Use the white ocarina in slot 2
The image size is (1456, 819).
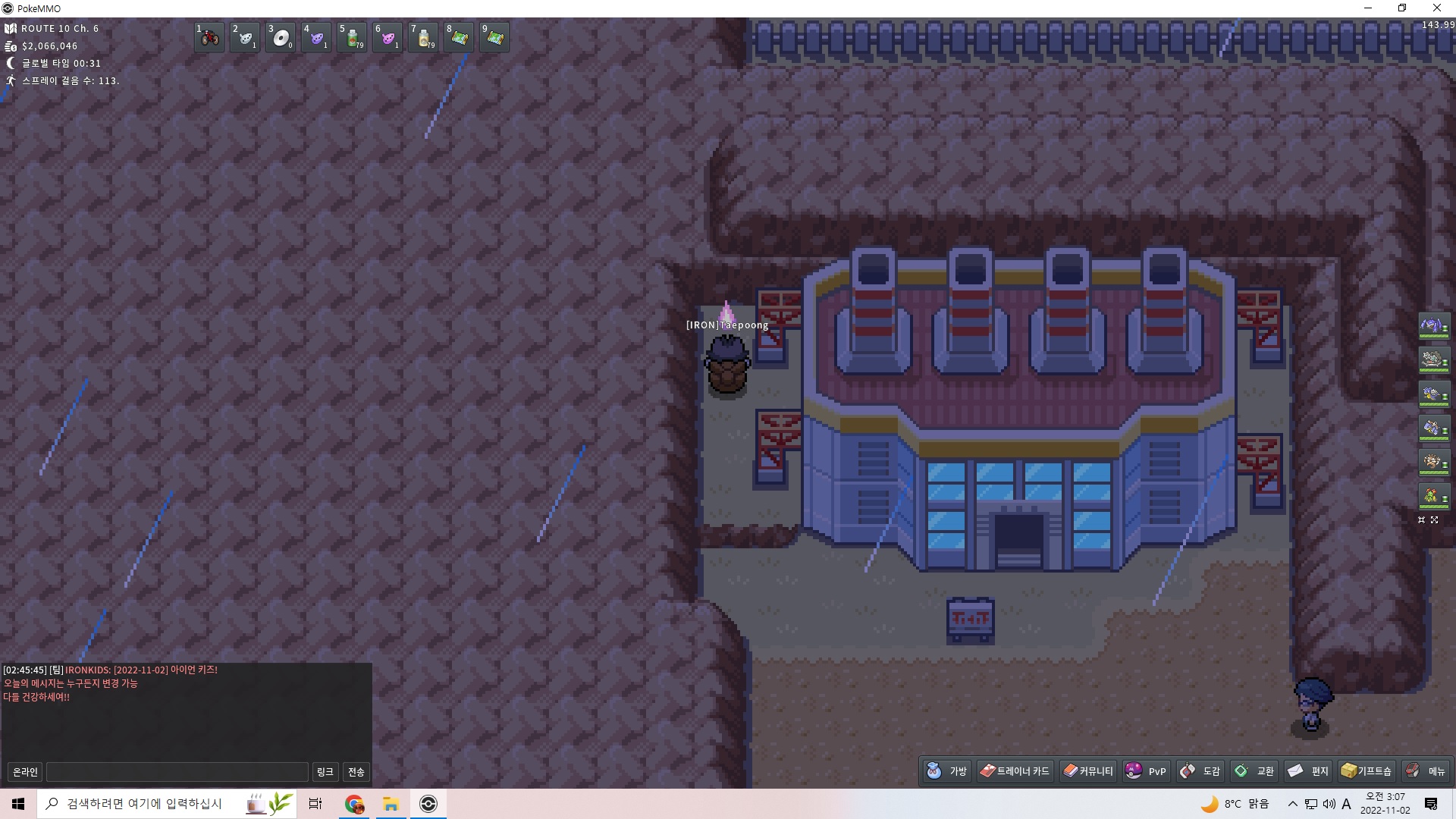[245, 37]
